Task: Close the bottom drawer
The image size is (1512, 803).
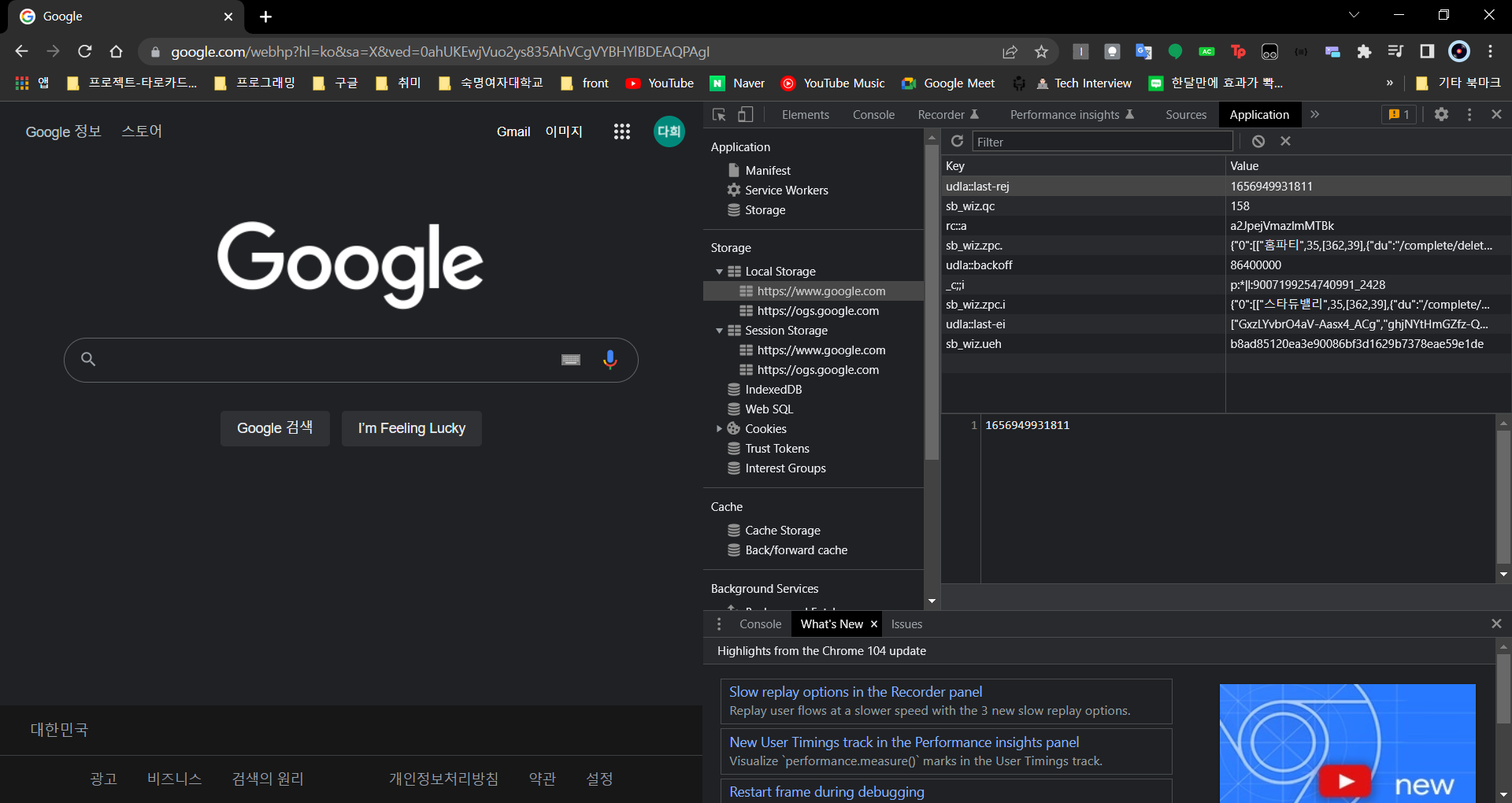Action: coord(1496,624)
